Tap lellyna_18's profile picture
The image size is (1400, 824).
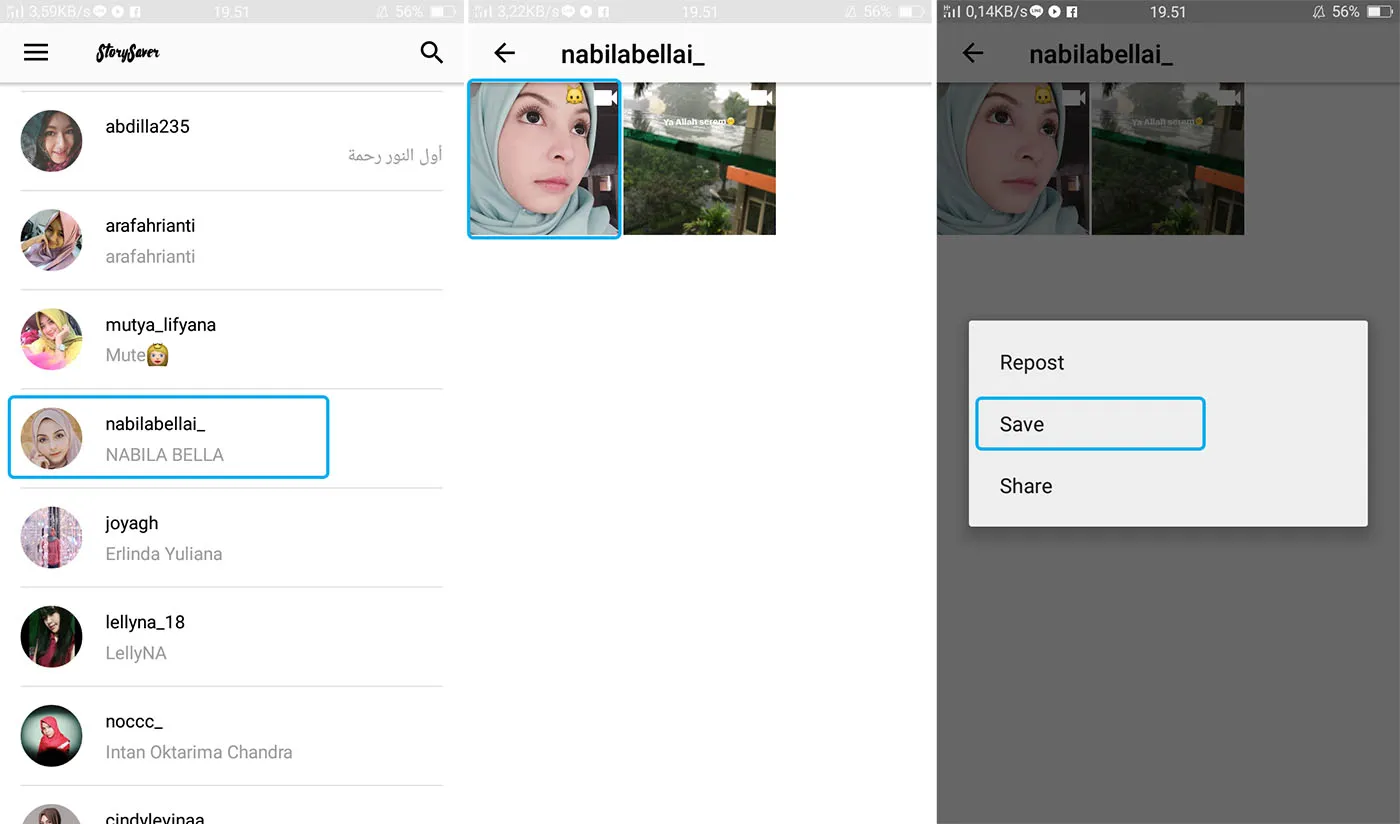51,637
